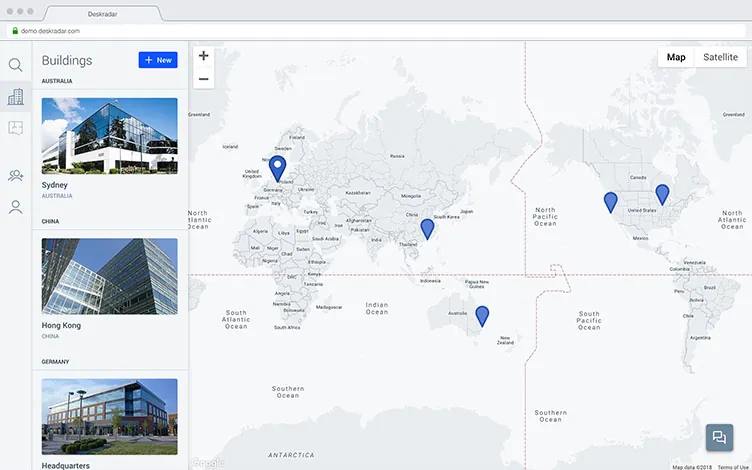Select the US Midwest map pin
The height and width of the screenshot is (470, 752).
tap(662, 195)
